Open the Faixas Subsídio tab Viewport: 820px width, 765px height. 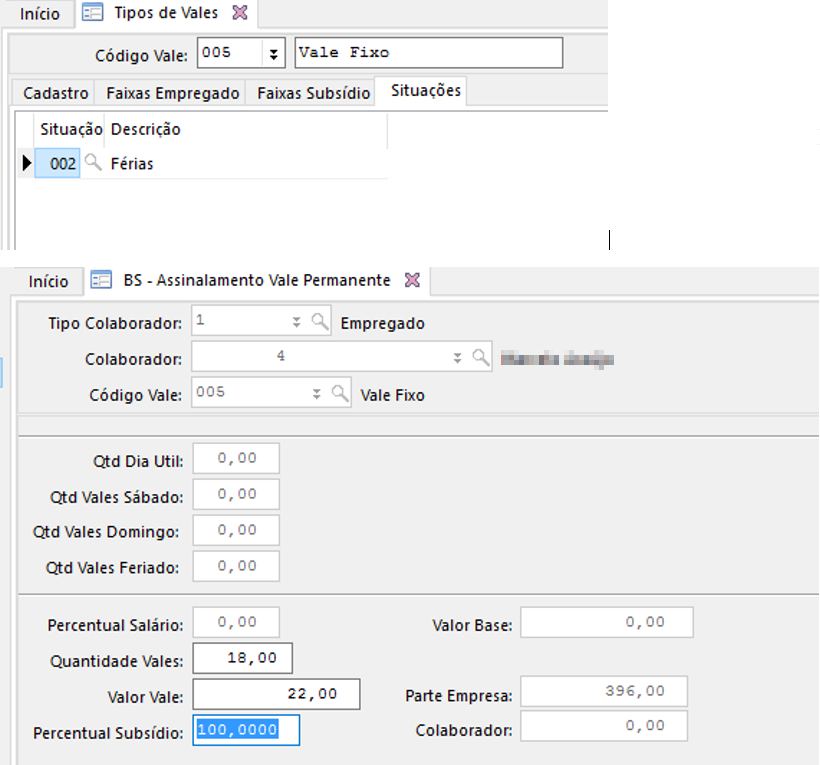313,93
